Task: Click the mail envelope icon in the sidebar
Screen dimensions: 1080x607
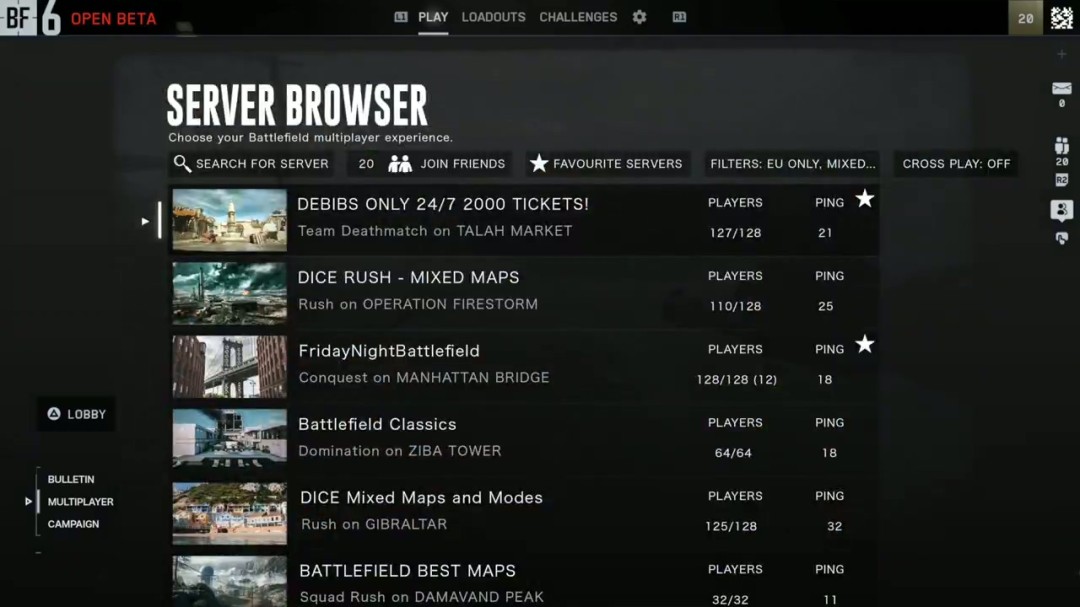Action: click(x=1061, y=89)
